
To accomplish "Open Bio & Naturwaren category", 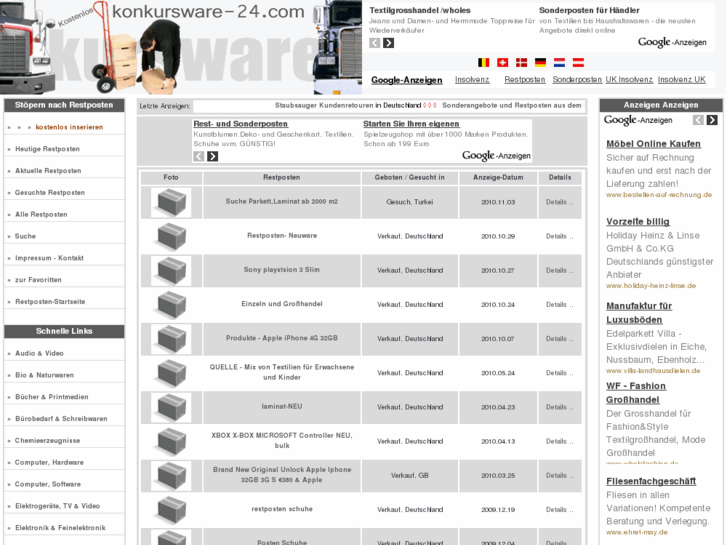I will [x=45, y=375].
